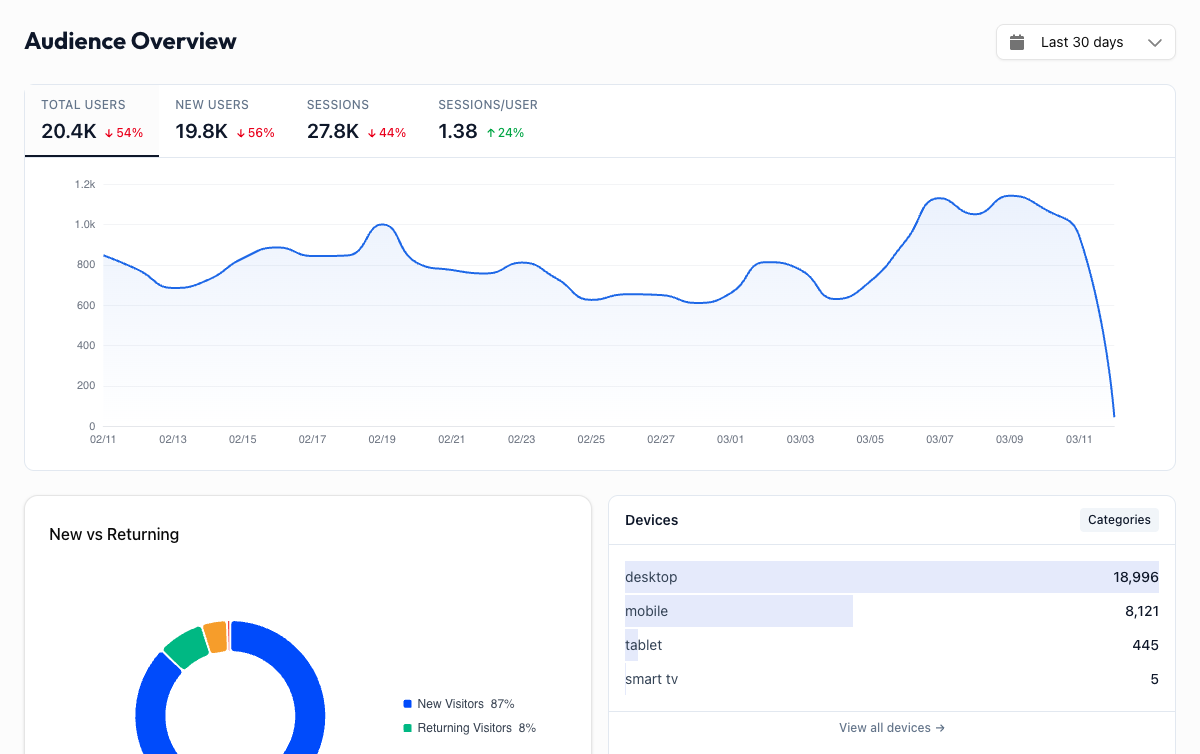Select the mobile device row

tap(891, 611)
